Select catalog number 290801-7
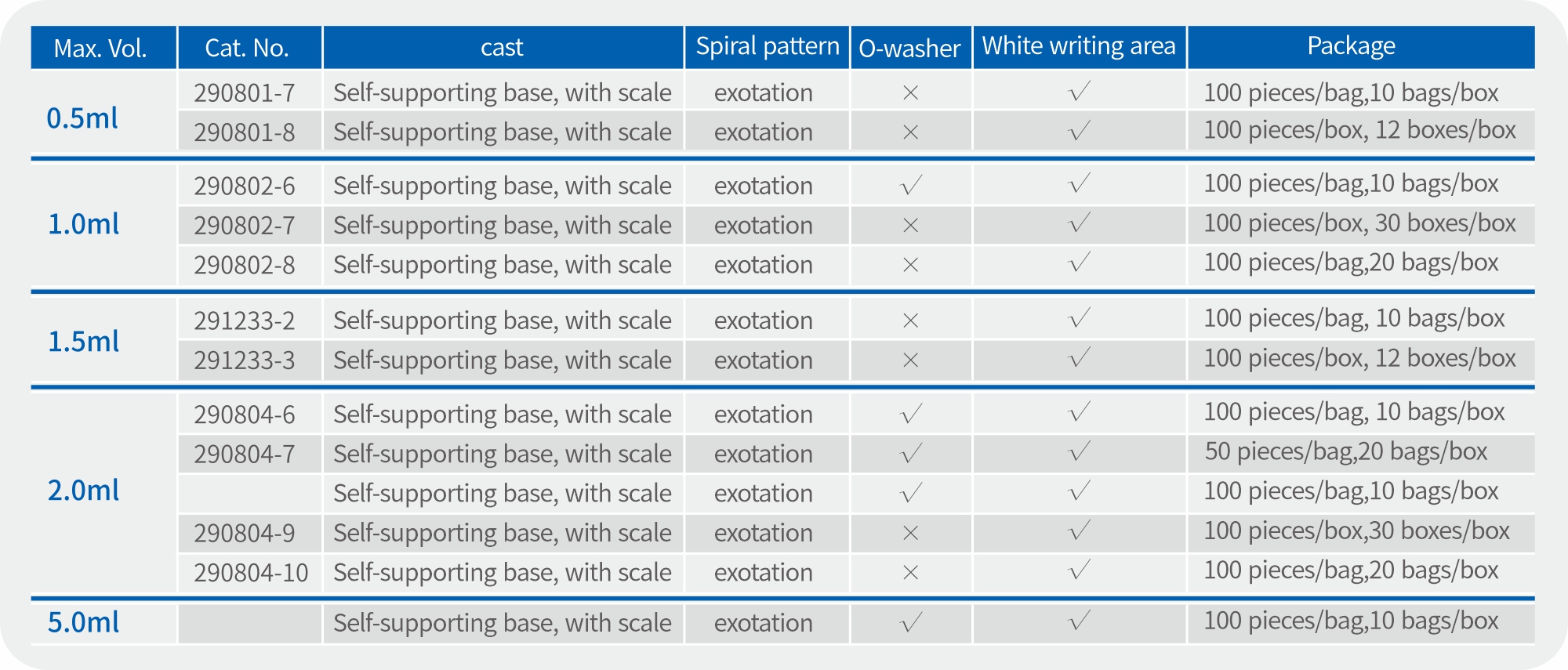 [x=245, y=93]
